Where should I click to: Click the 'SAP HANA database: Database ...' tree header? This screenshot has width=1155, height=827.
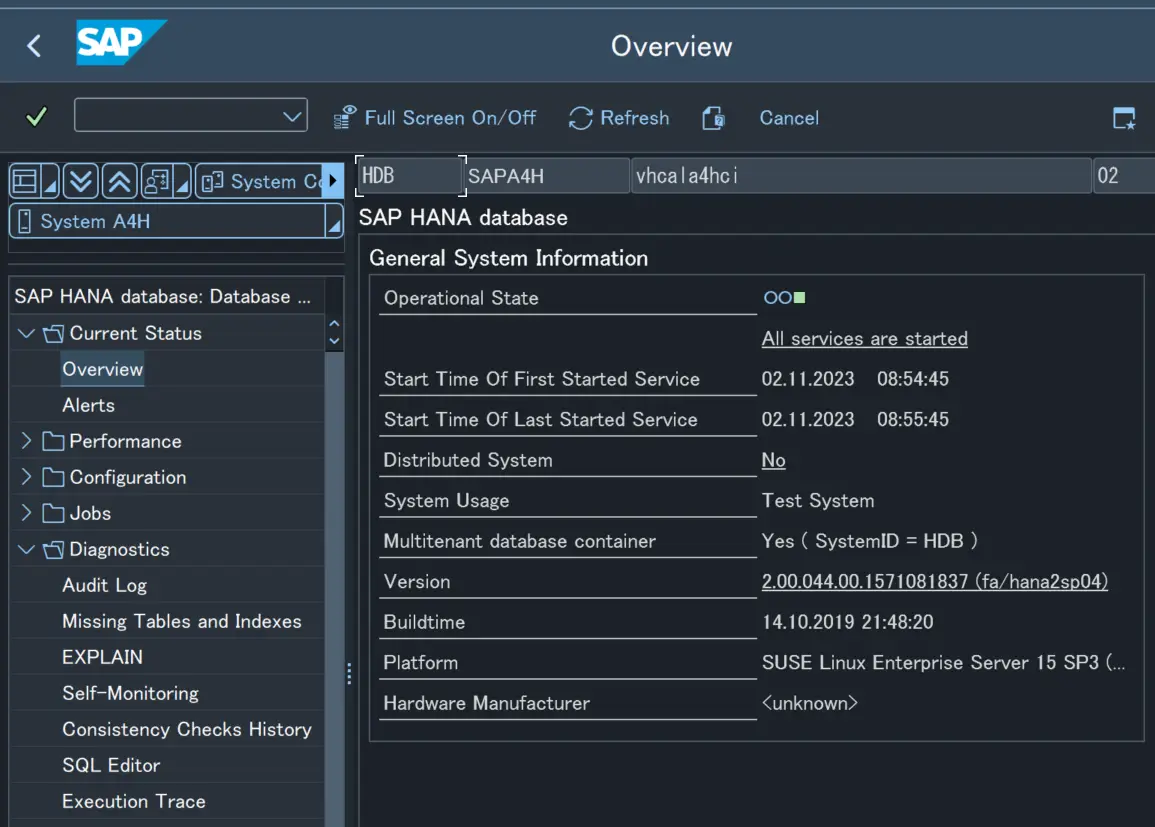point(163,297)
